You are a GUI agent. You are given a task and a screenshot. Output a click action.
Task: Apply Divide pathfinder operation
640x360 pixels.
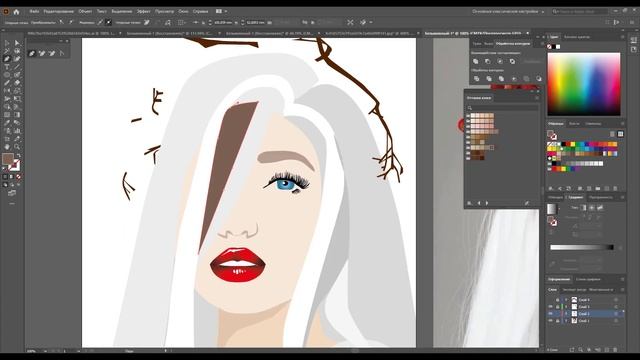pyautogui.click(x=476, y=78)
